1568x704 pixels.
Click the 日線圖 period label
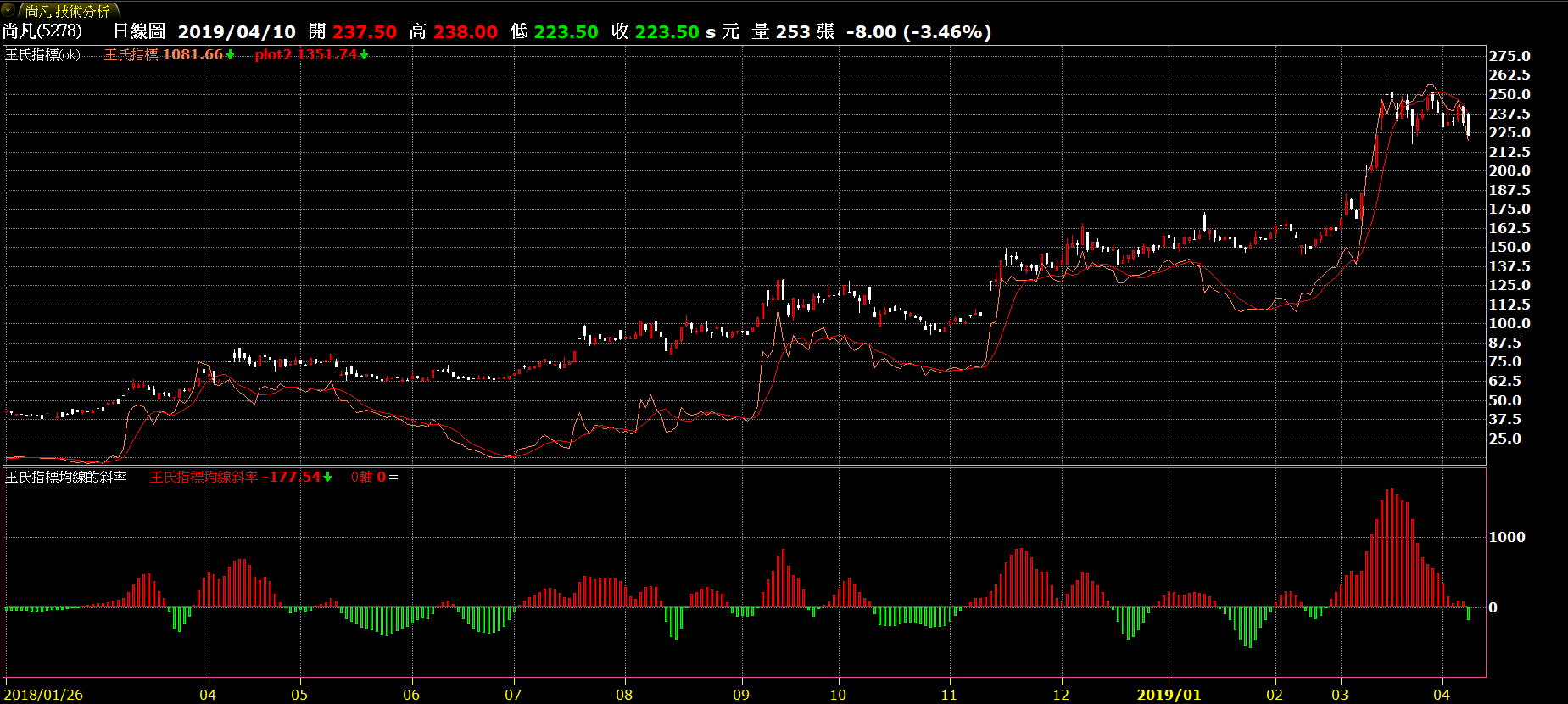(x=139, y=31)
